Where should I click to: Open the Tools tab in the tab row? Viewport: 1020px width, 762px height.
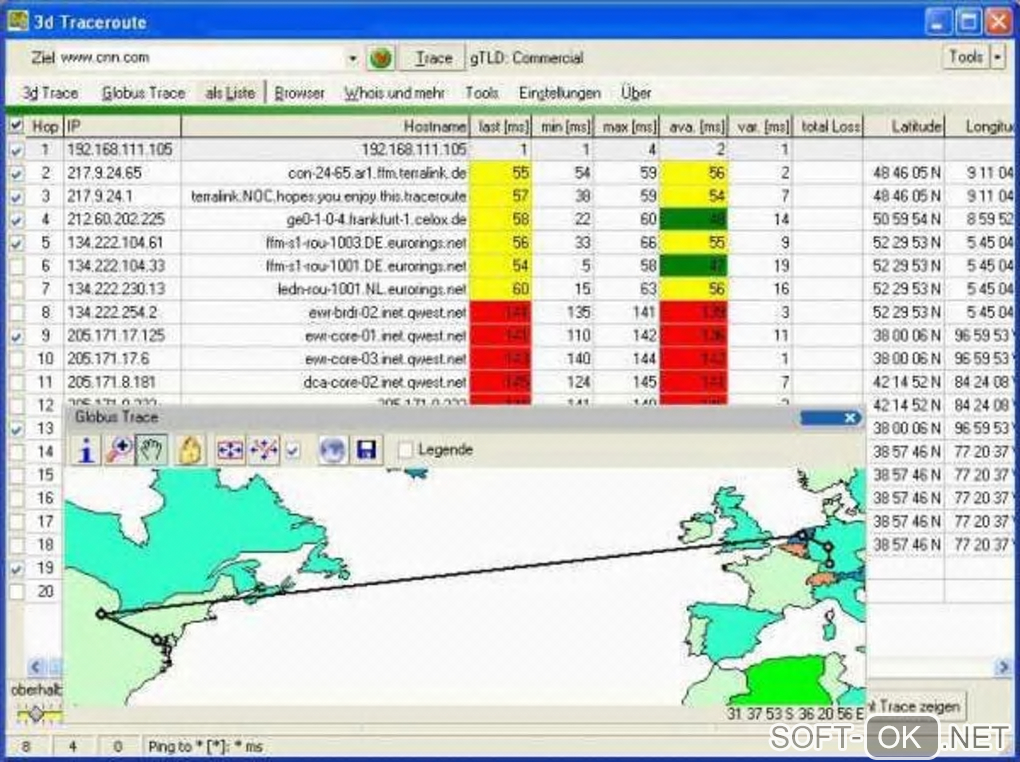click(x=481, y=93)
